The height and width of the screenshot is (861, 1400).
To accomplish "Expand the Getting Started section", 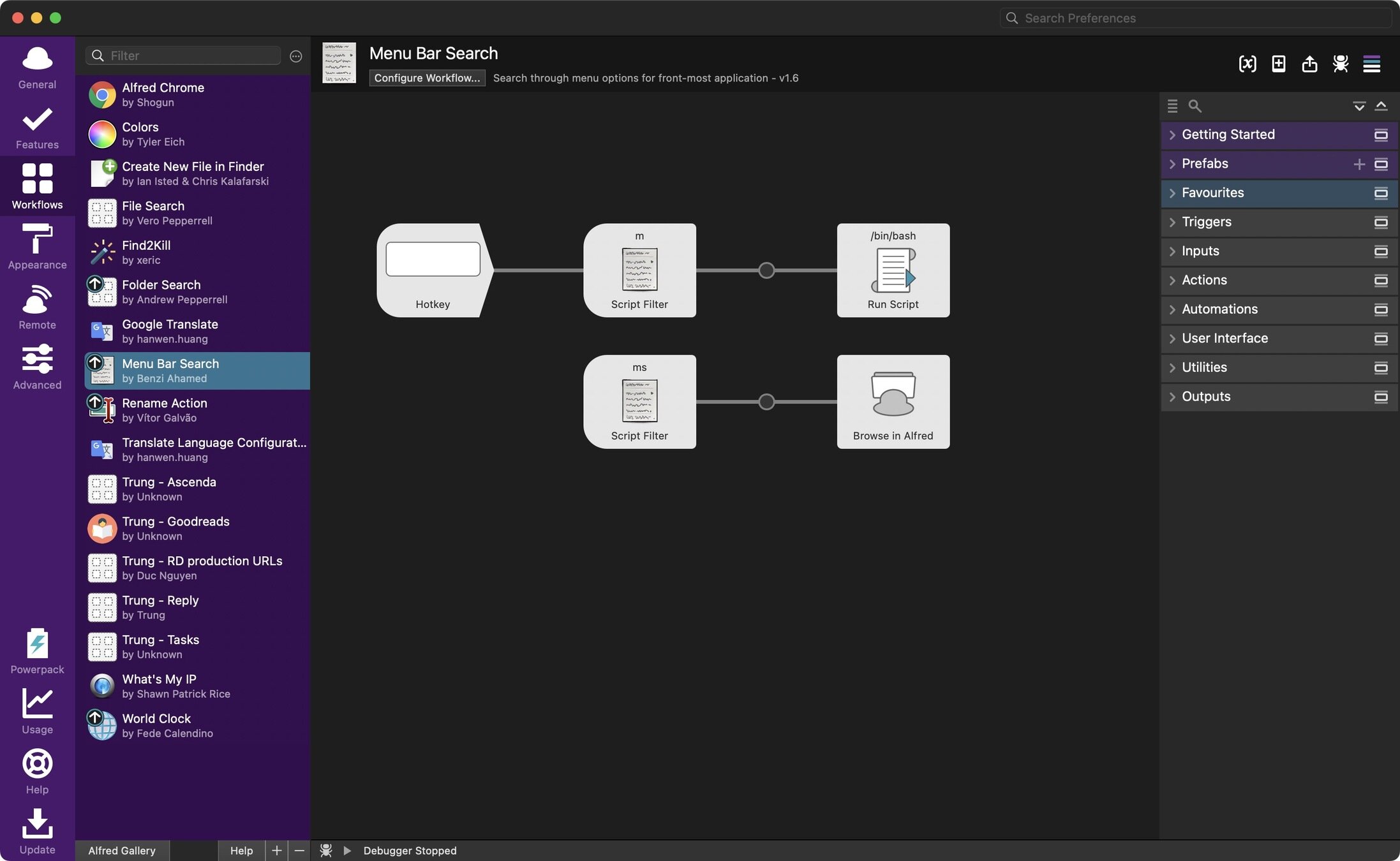I will (1228, 135).
